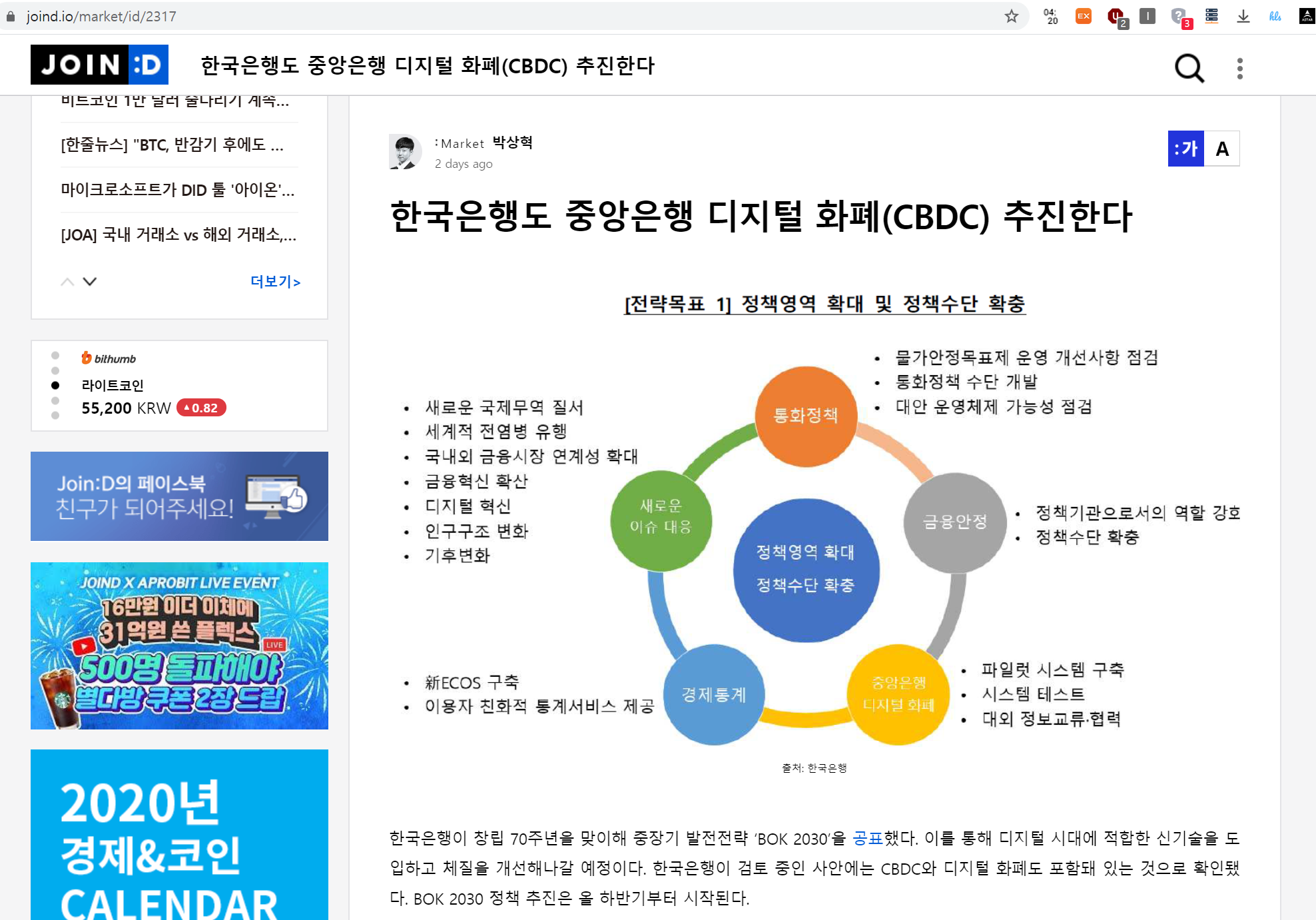The image size is (1316, 920).
Task: Open 마이크로소프트가 DID 툴 news item
Action: tap(177, 190)
